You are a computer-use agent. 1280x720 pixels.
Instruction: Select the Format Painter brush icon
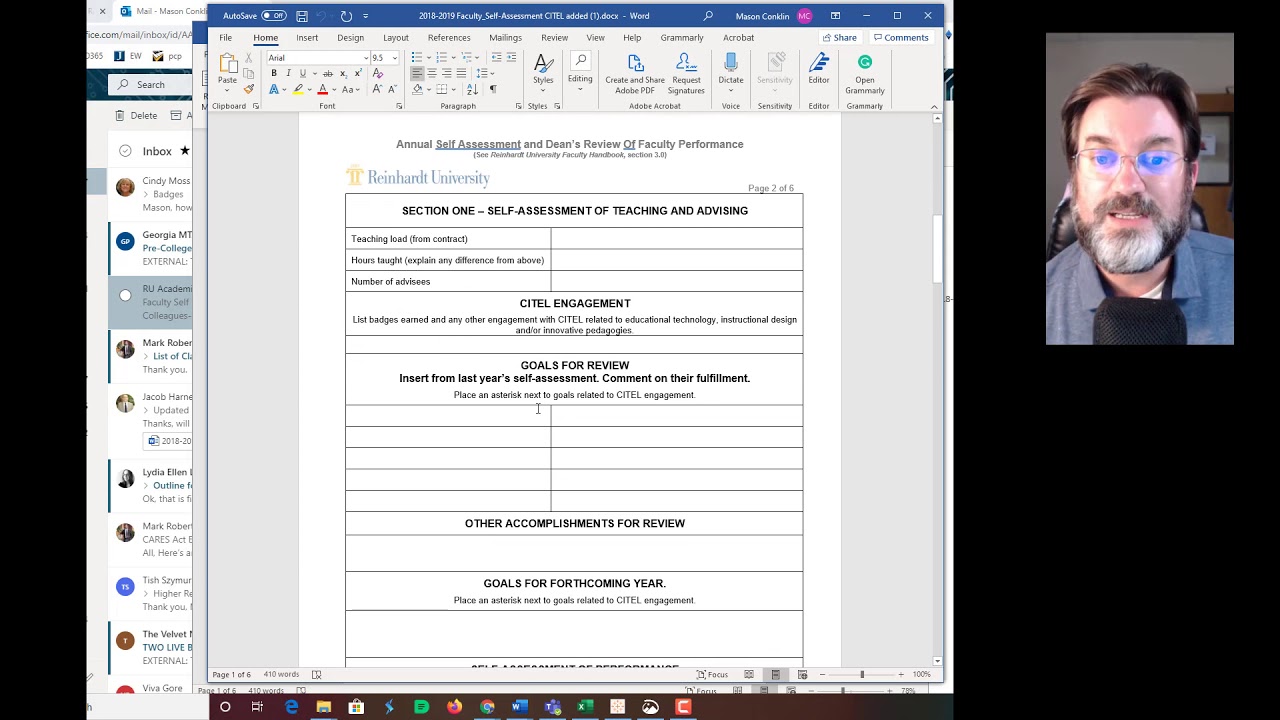pos(249,89)
